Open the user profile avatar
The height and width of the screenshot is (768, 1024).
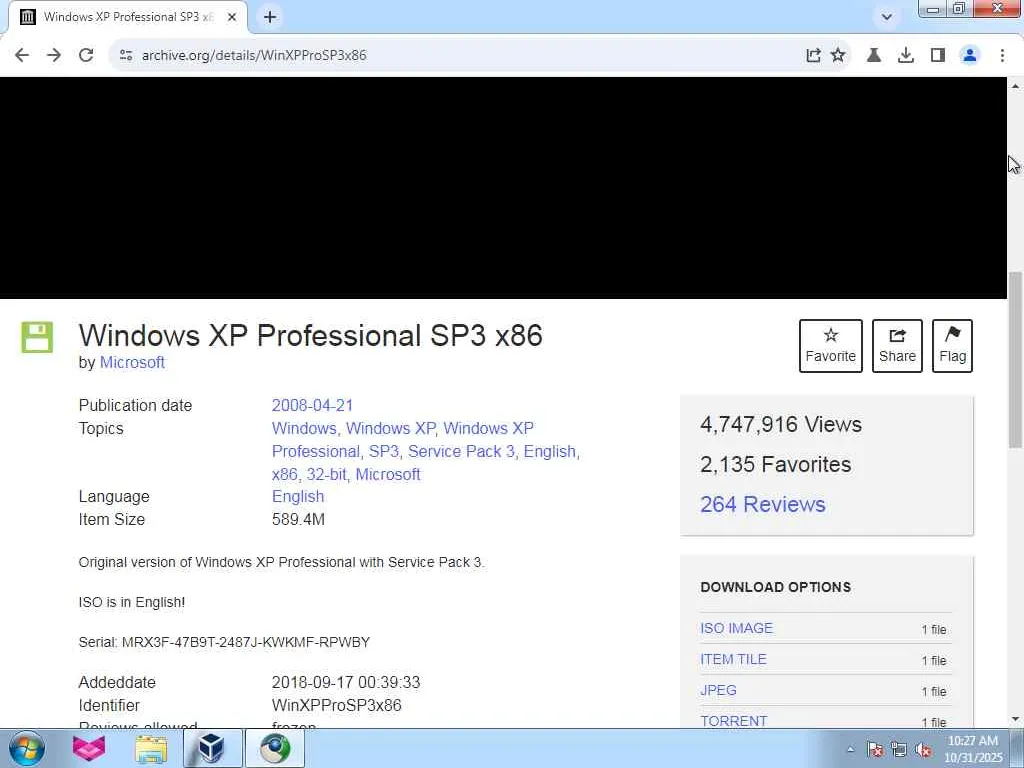(970, 56)
